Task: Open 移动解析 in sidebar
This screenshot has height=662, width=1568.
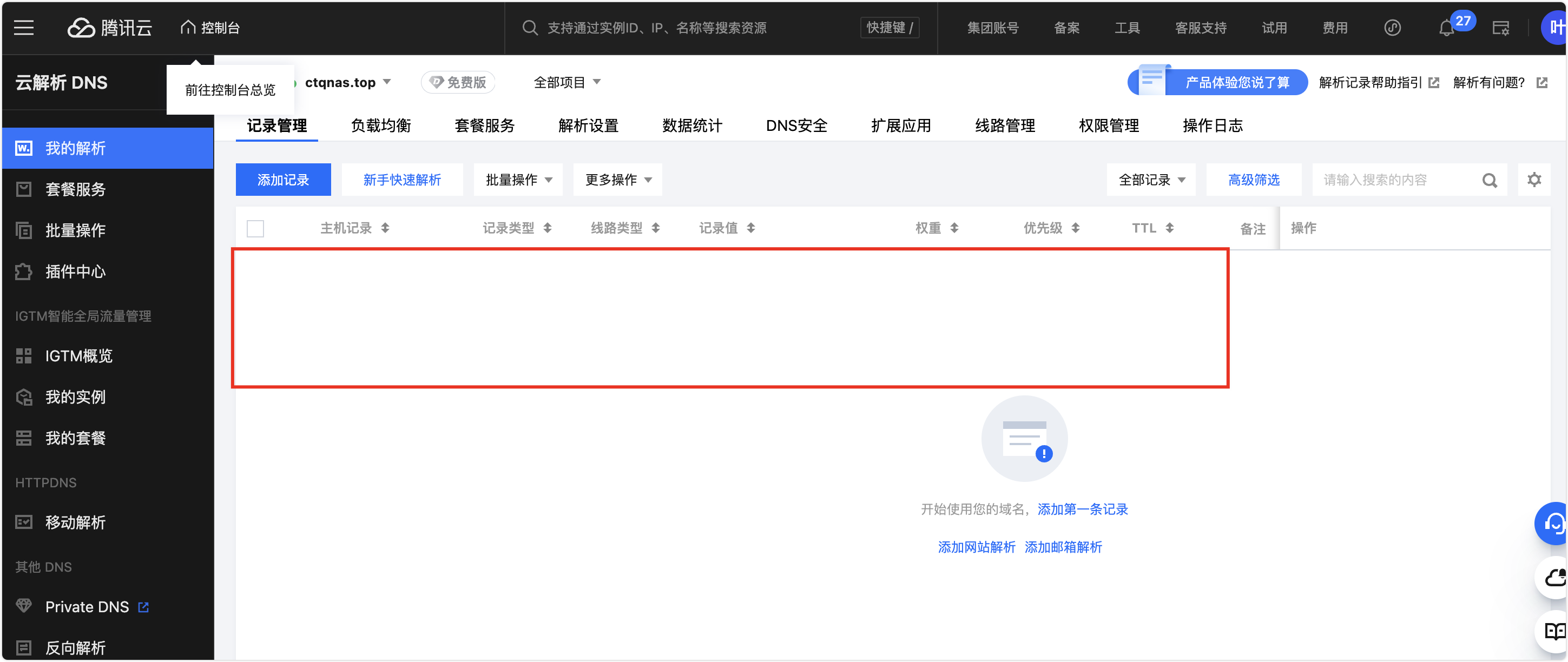Action: pyautogui.click(x=108, y=522)
